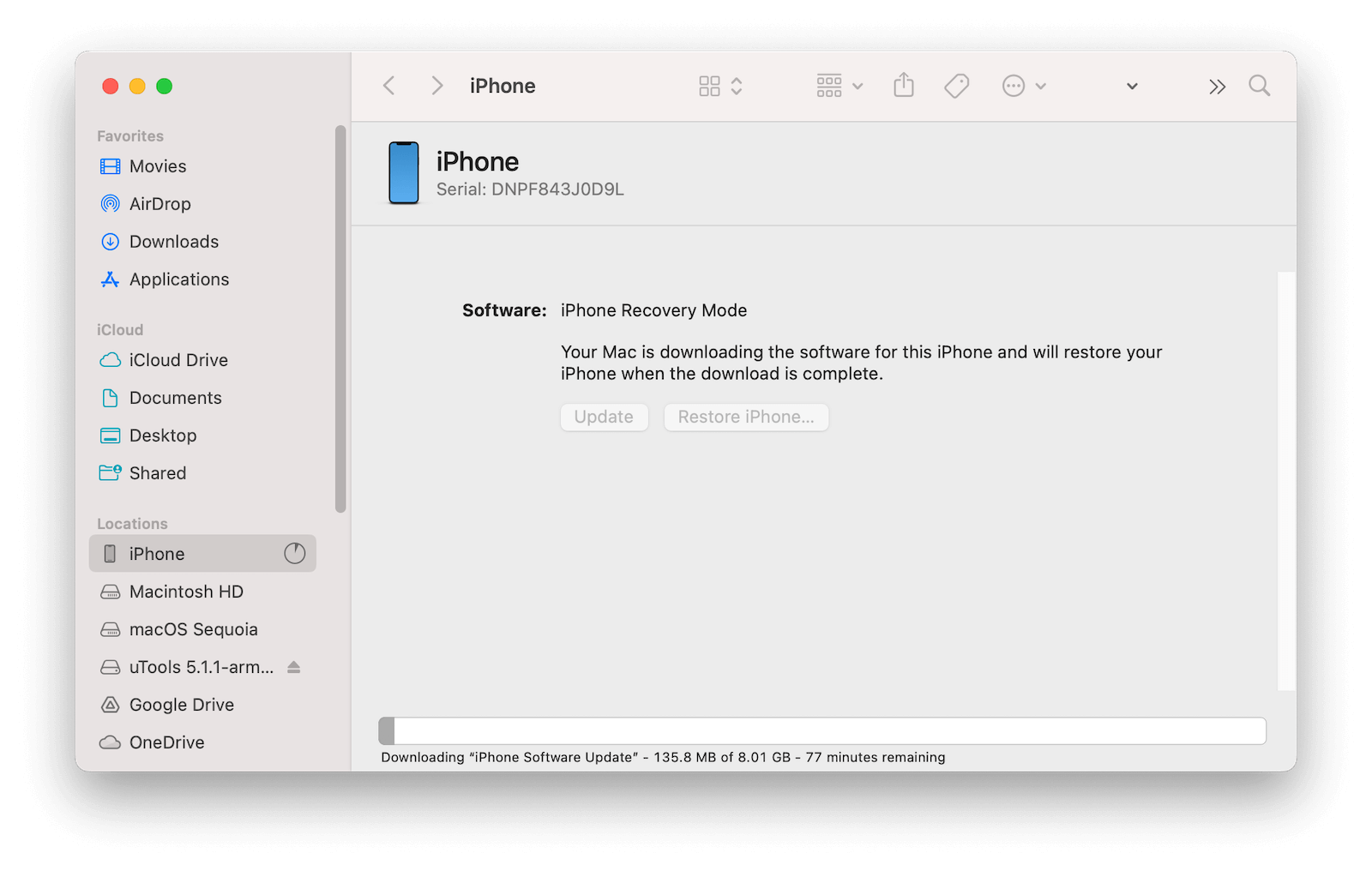Open Downloads folder in sidebar
1372x871 pixels.
pyautogui.click(x=202, y=242)
